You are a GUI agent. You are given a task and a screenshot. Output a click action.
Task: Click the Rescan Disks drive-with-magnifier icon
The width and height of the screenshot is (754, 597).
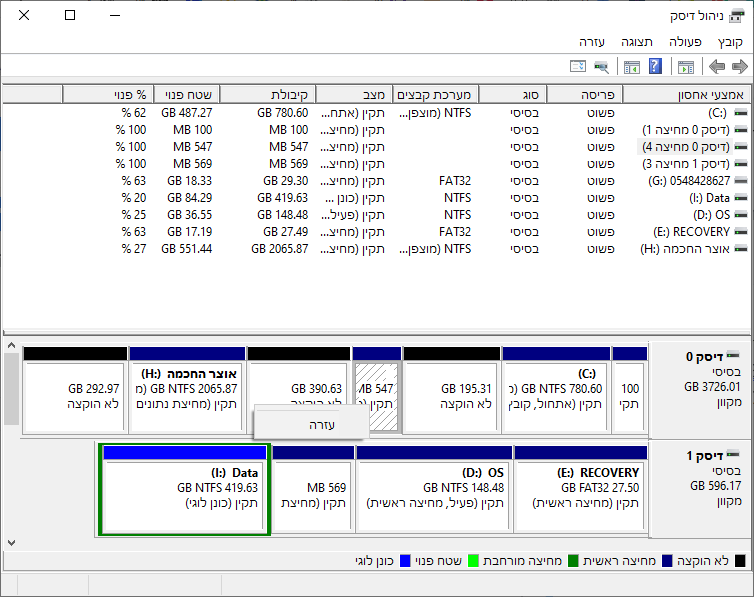coord(601,67)
